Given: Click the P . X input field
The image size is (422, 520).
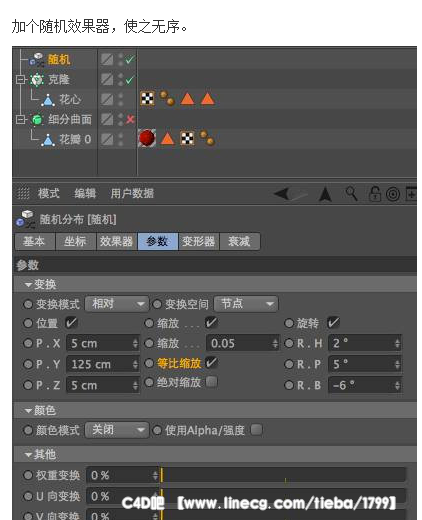Looking at the screenshot, I should tap(103, 343).
